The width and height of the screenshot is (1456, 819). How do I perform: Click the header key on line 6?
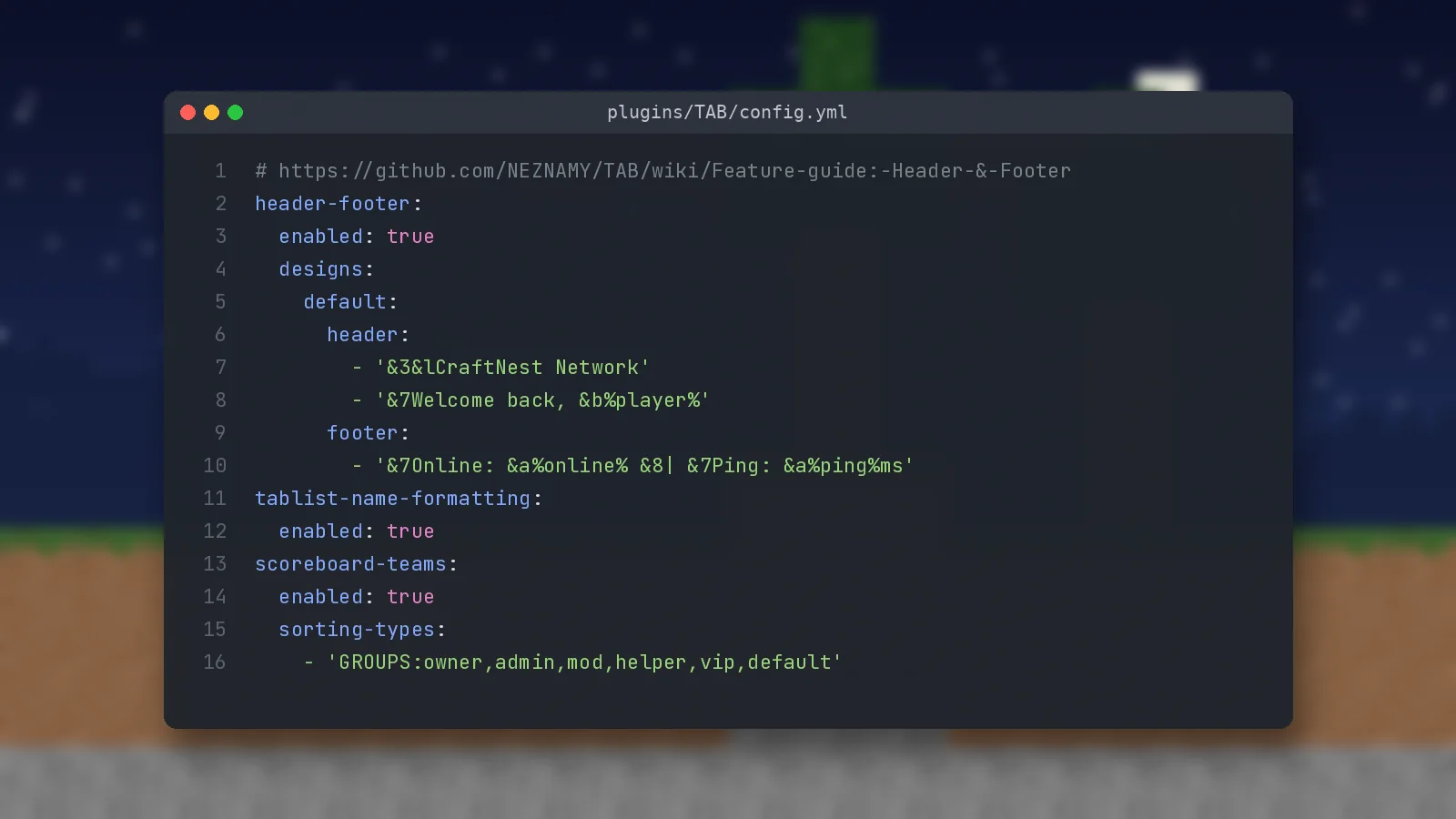(x=362, y=335)
